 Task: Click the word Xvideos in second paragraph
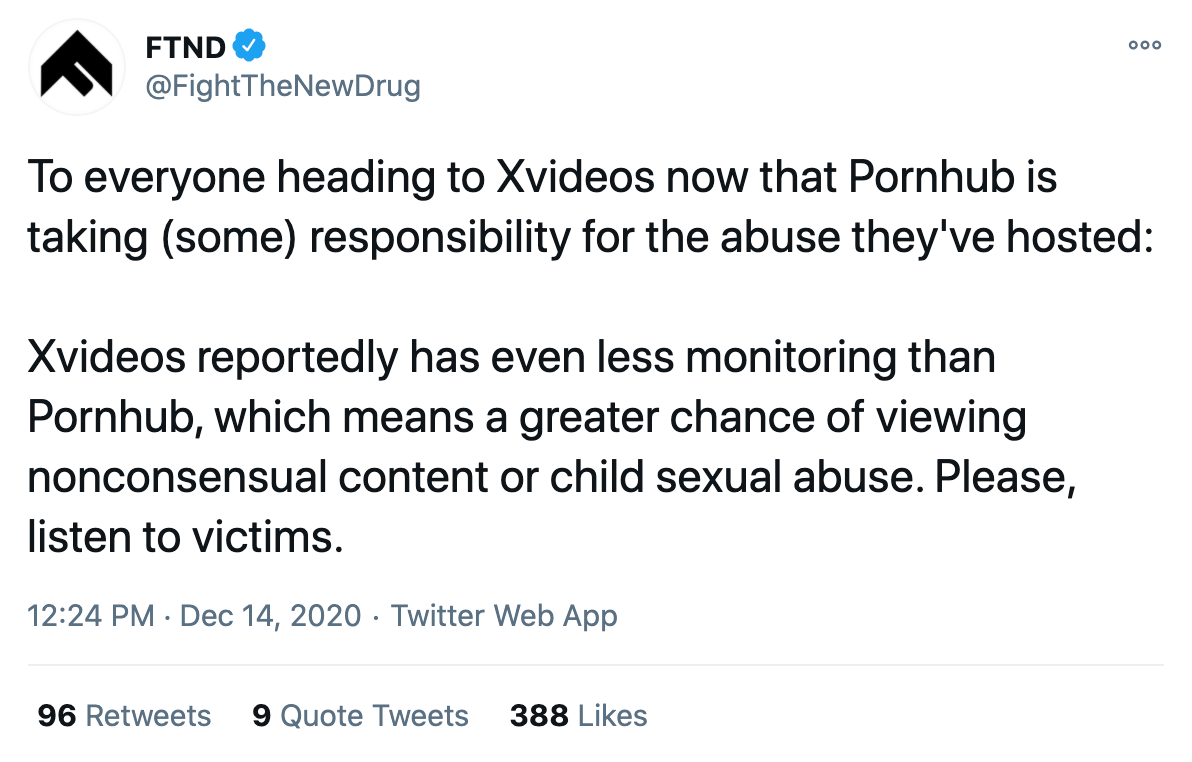pyautogui.click(x=106, y=357)
